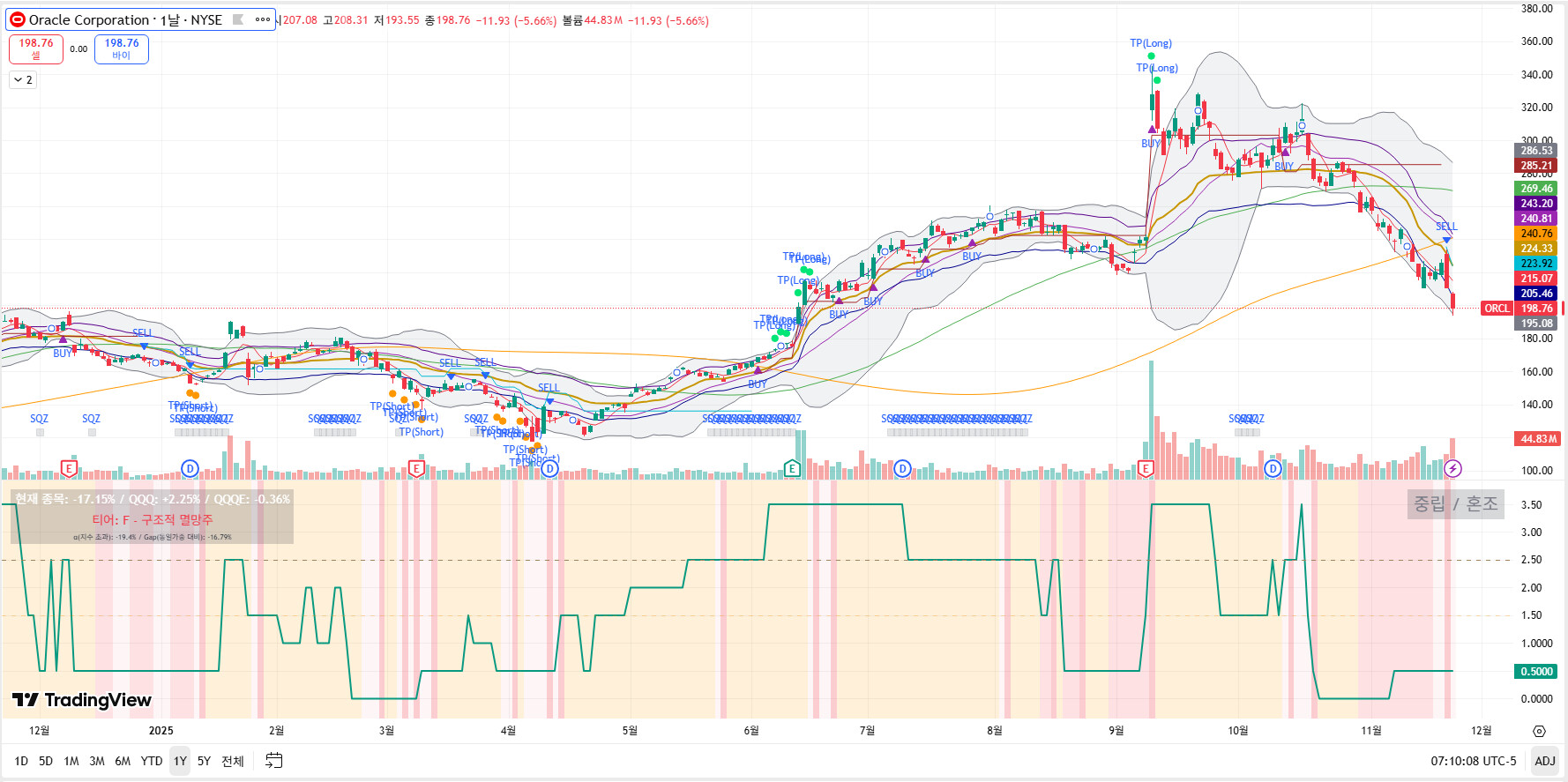Image resolution: width=1568 pixels, height=782 pixels.
Task: Click the March earnings E marker
Action: click(416, 468)
